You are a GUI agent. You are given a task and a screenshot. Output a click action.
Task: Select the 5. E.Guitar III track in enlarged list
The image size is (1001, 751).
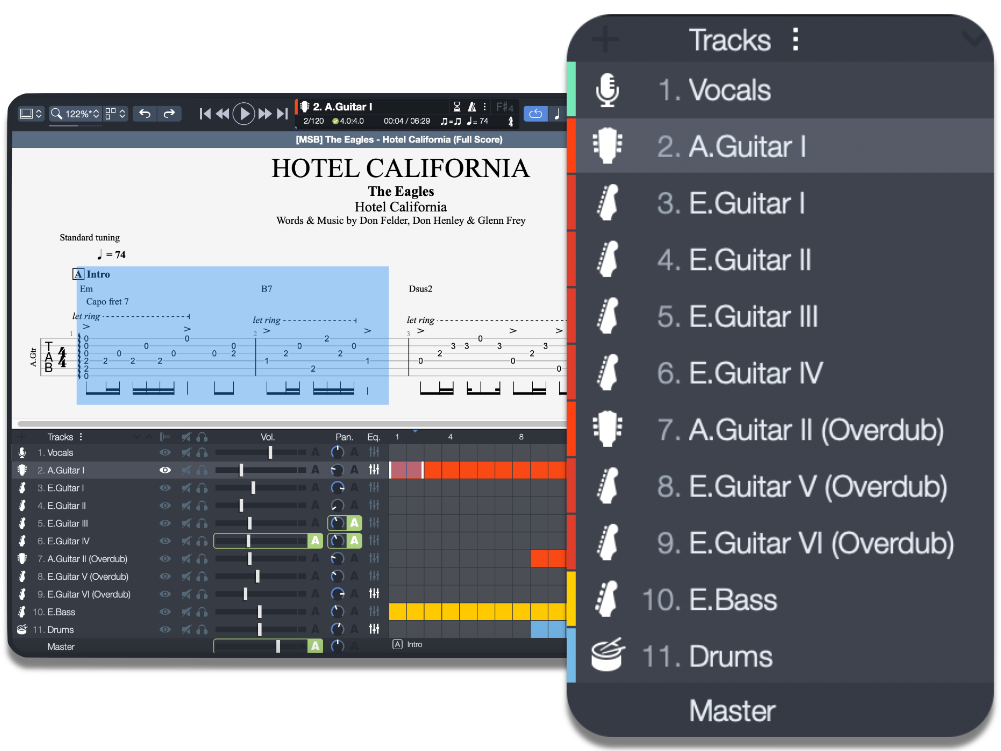[753, 317]
